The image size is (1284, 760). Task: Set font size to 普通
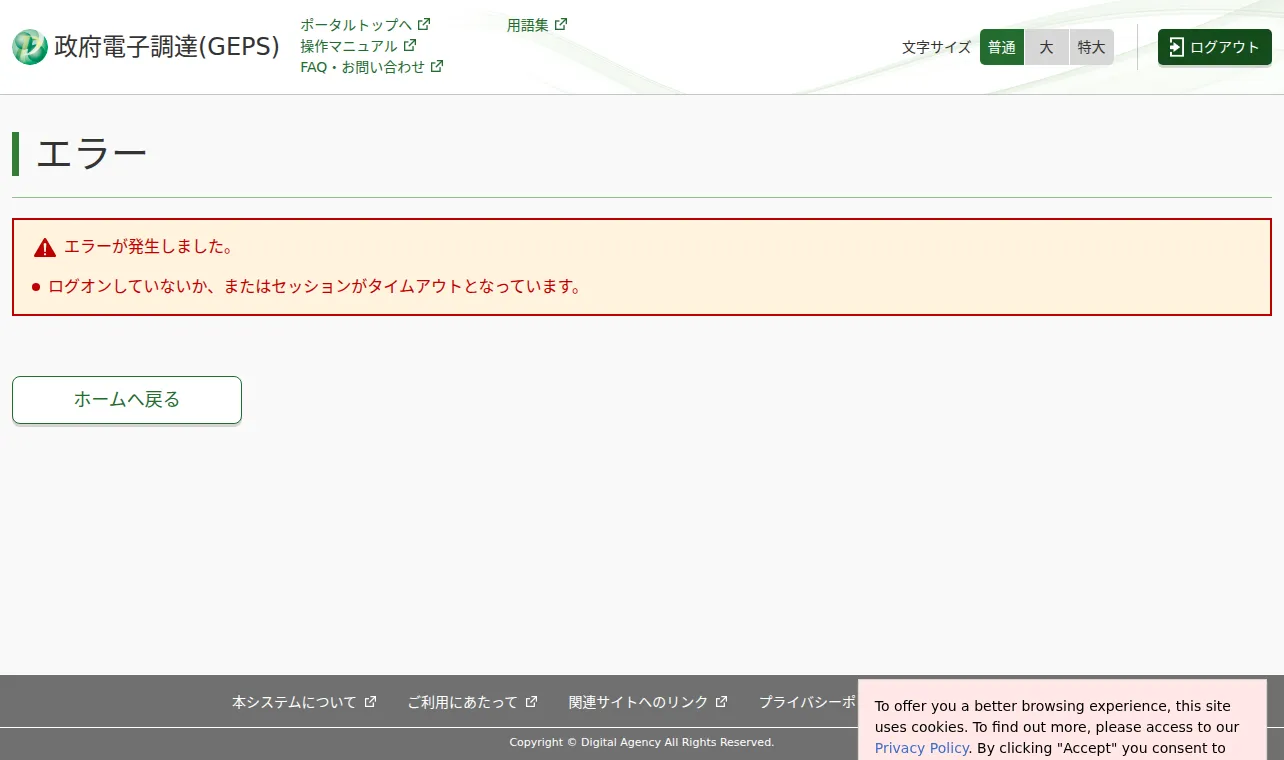point(1002,47)
